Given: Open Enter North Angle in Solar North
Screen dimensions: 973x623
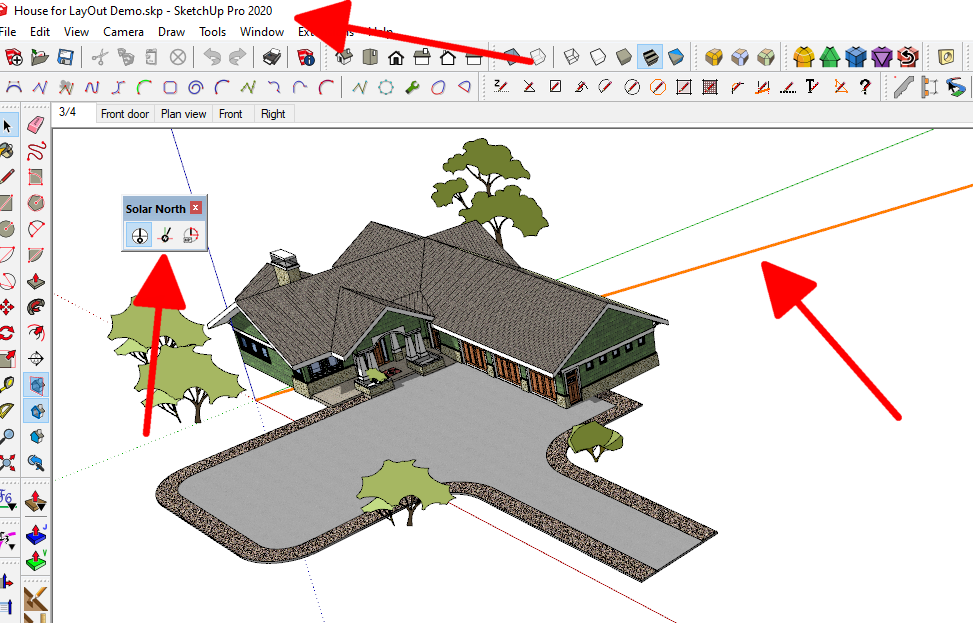Looking at the screenshot, I should click(191, 236).
